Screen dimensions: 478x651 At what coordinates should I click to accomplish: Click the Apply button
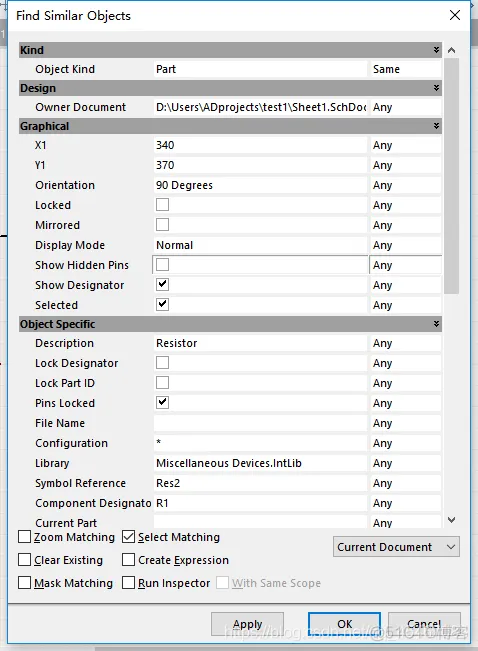tap(248, 624)
